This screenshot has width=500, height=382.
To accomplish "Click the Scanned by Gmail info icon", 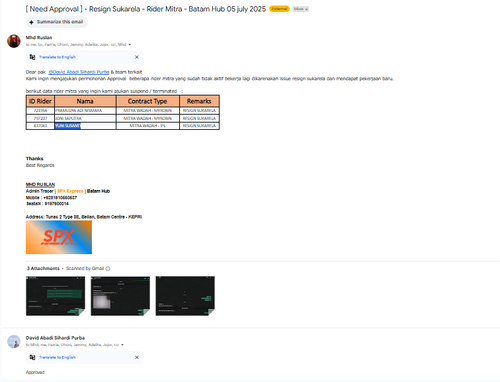I will 108,269.
